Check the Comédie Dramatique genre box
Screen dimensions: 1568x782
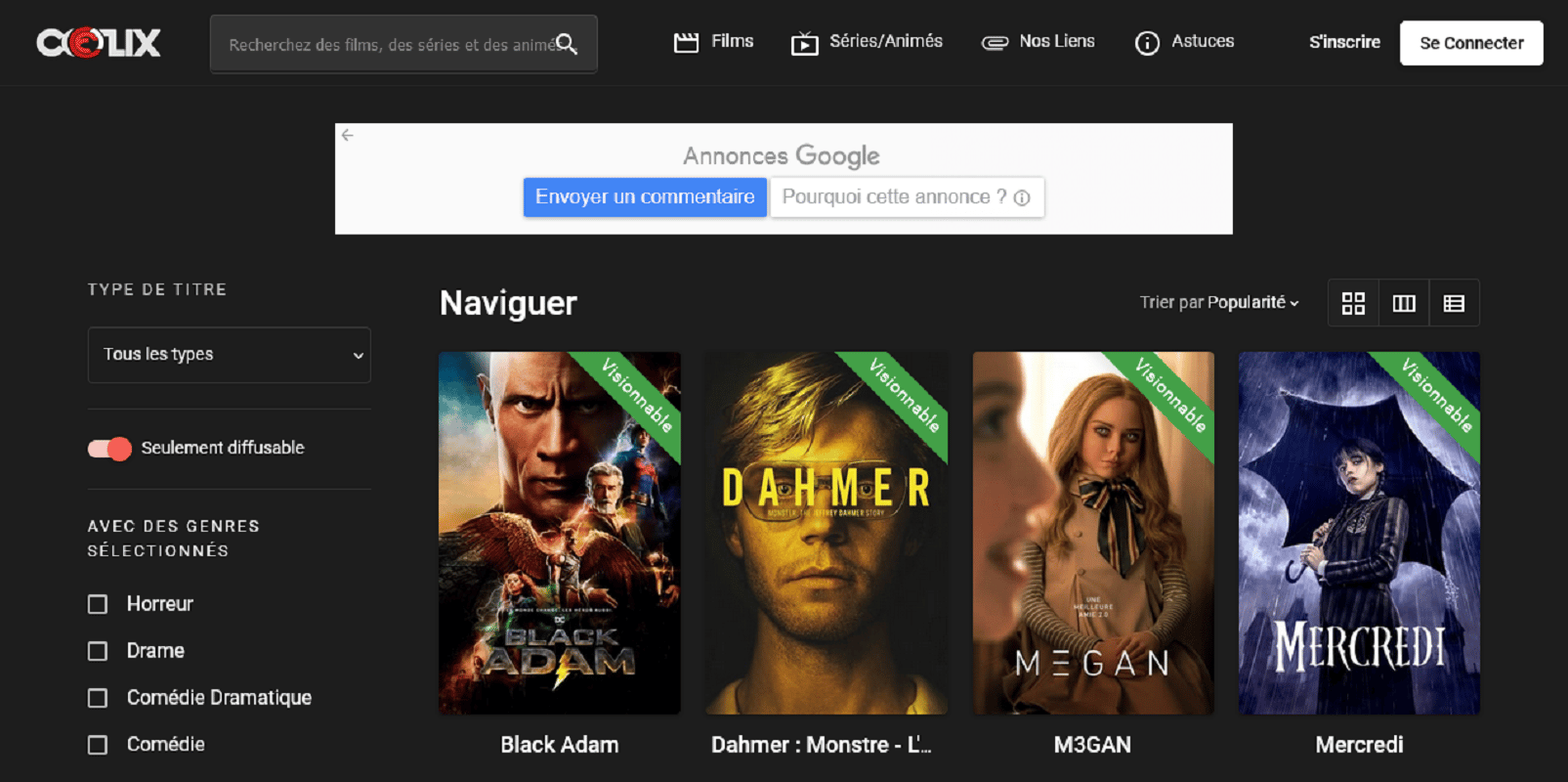pyautogui.click(x=98, y=698)
